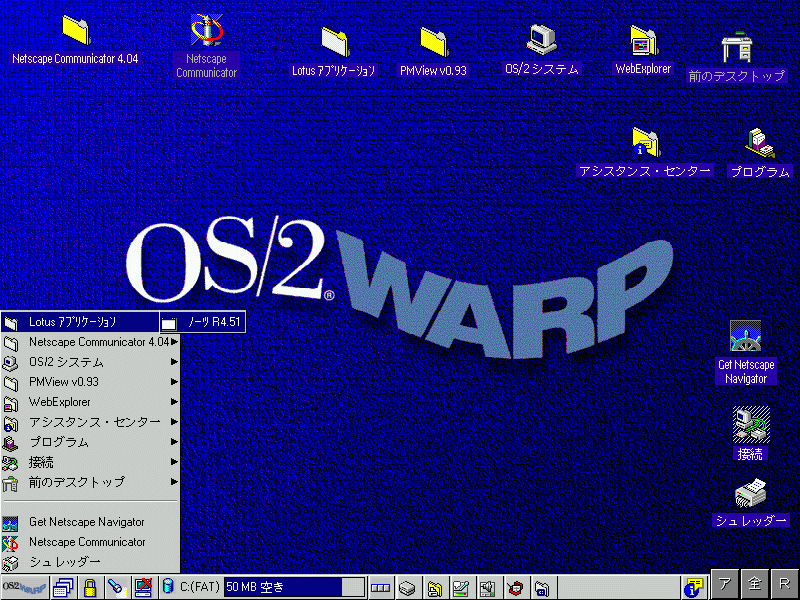Image resolution: width=800 pixels, height=600 pixels.
Task: Open the speaker volume tray icon
Action: (488, 588)
